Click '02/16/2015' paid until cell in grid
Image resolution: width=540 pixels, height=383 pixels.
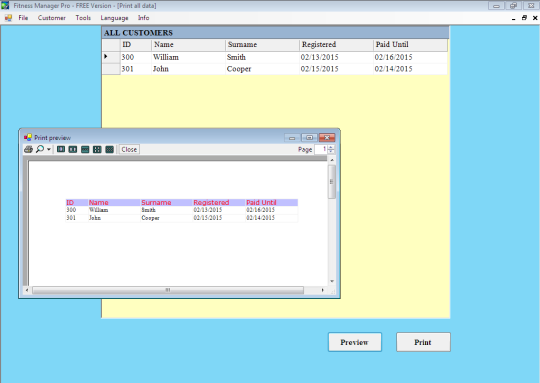click(410, 57)
